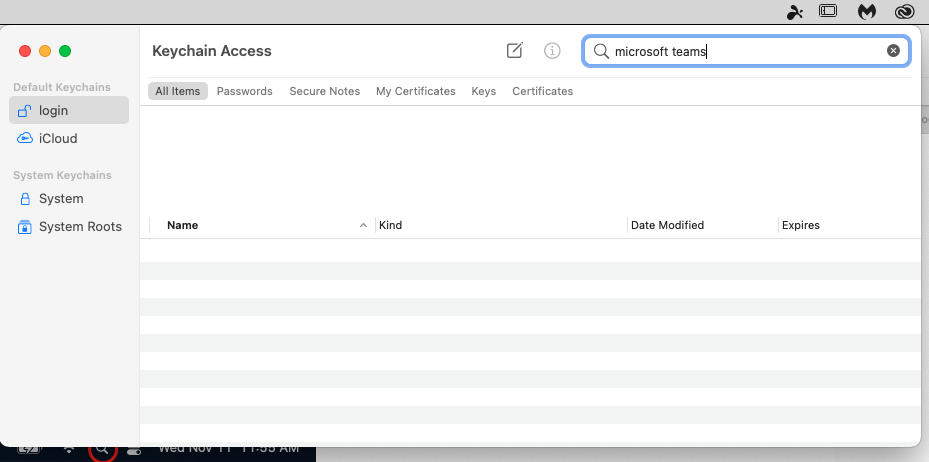Viewport: 929px width, 462px height.
Task: Open the display panel menu bar icon
Action: (x=828, y=12)
